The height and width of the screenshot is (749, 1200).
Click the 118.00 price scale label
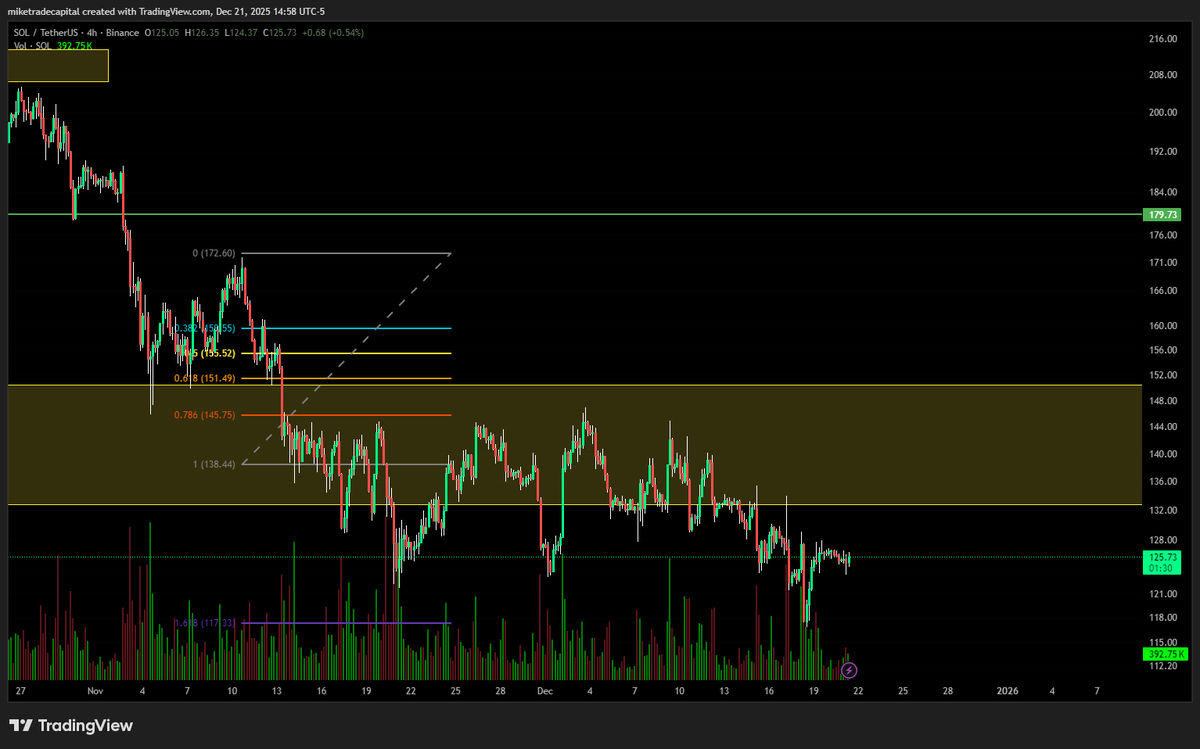click(1165, 618)
